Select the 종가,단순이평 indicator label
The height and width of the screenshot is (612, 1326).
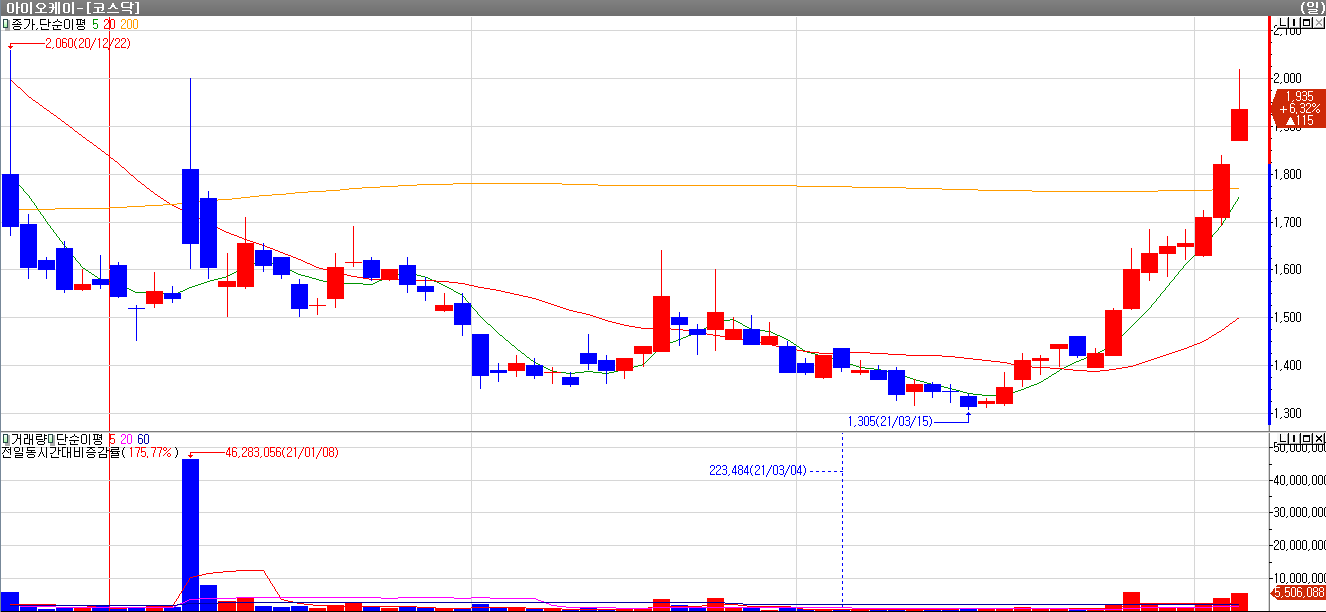[47, 23]
